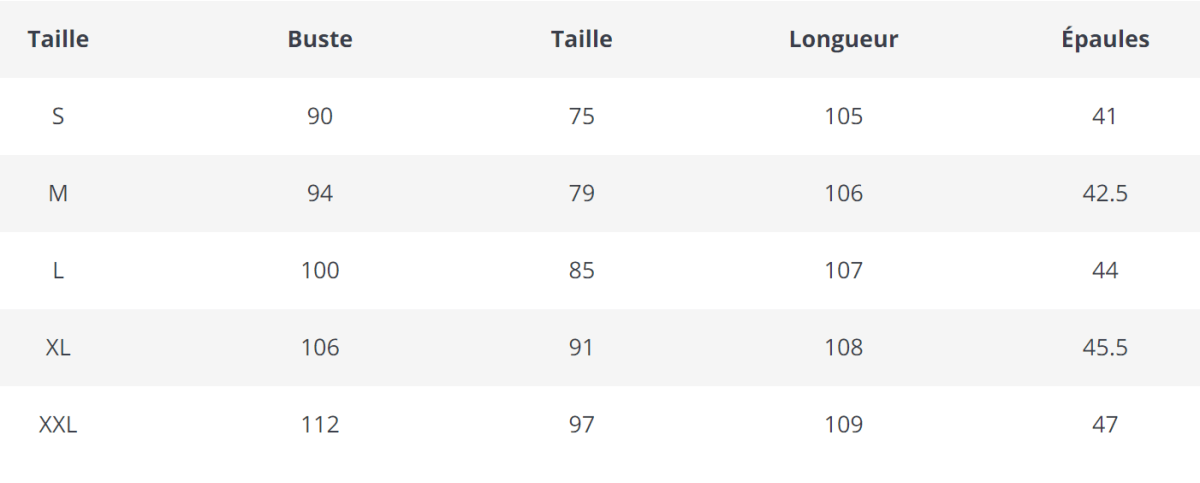Select shoulder value 45.5 for XL
Image resolution: width=1200 pixels, height=483 pixels.
click(x=1105, y=348)
